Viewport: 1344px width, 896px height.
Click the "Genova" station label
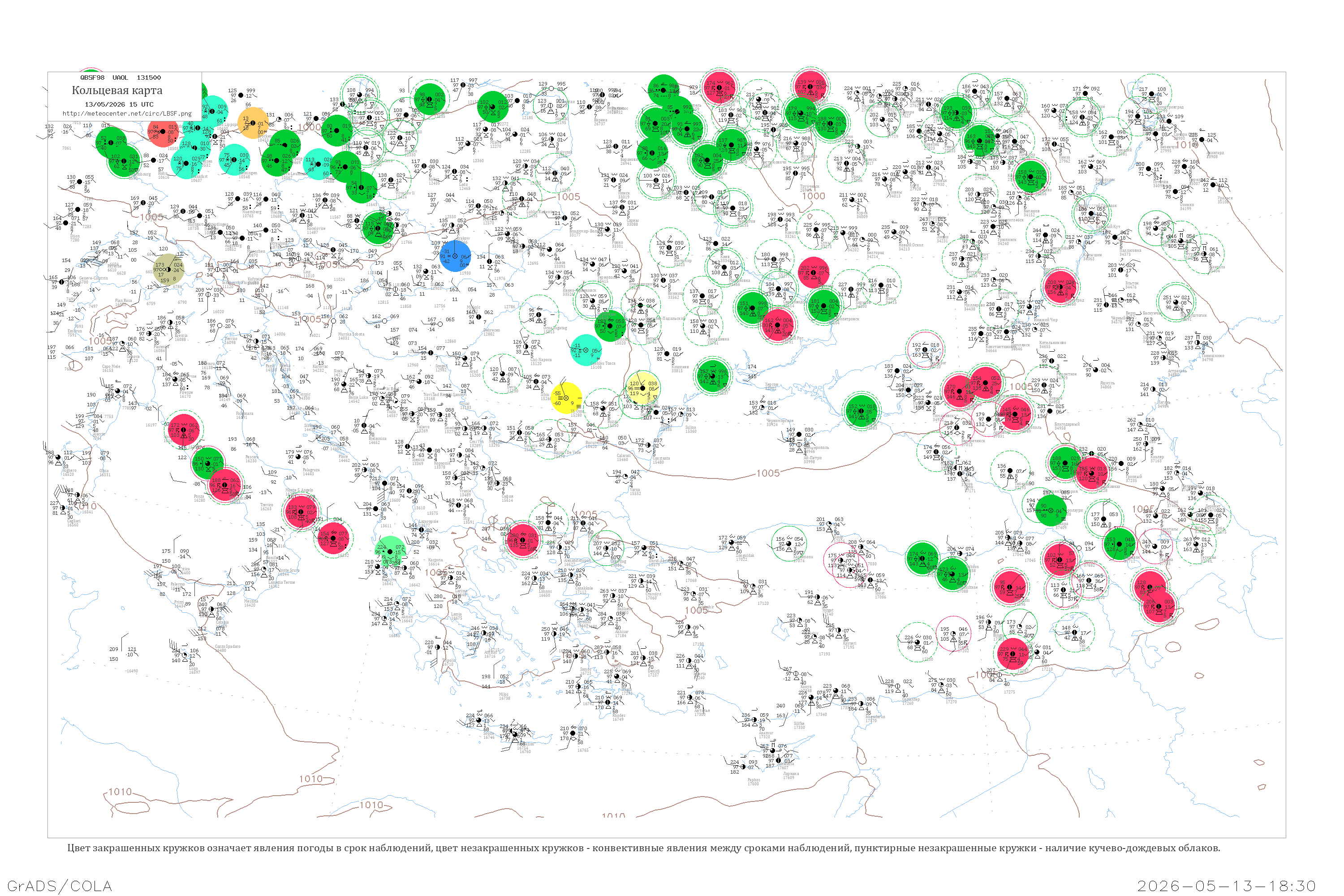tap(133, 357)
